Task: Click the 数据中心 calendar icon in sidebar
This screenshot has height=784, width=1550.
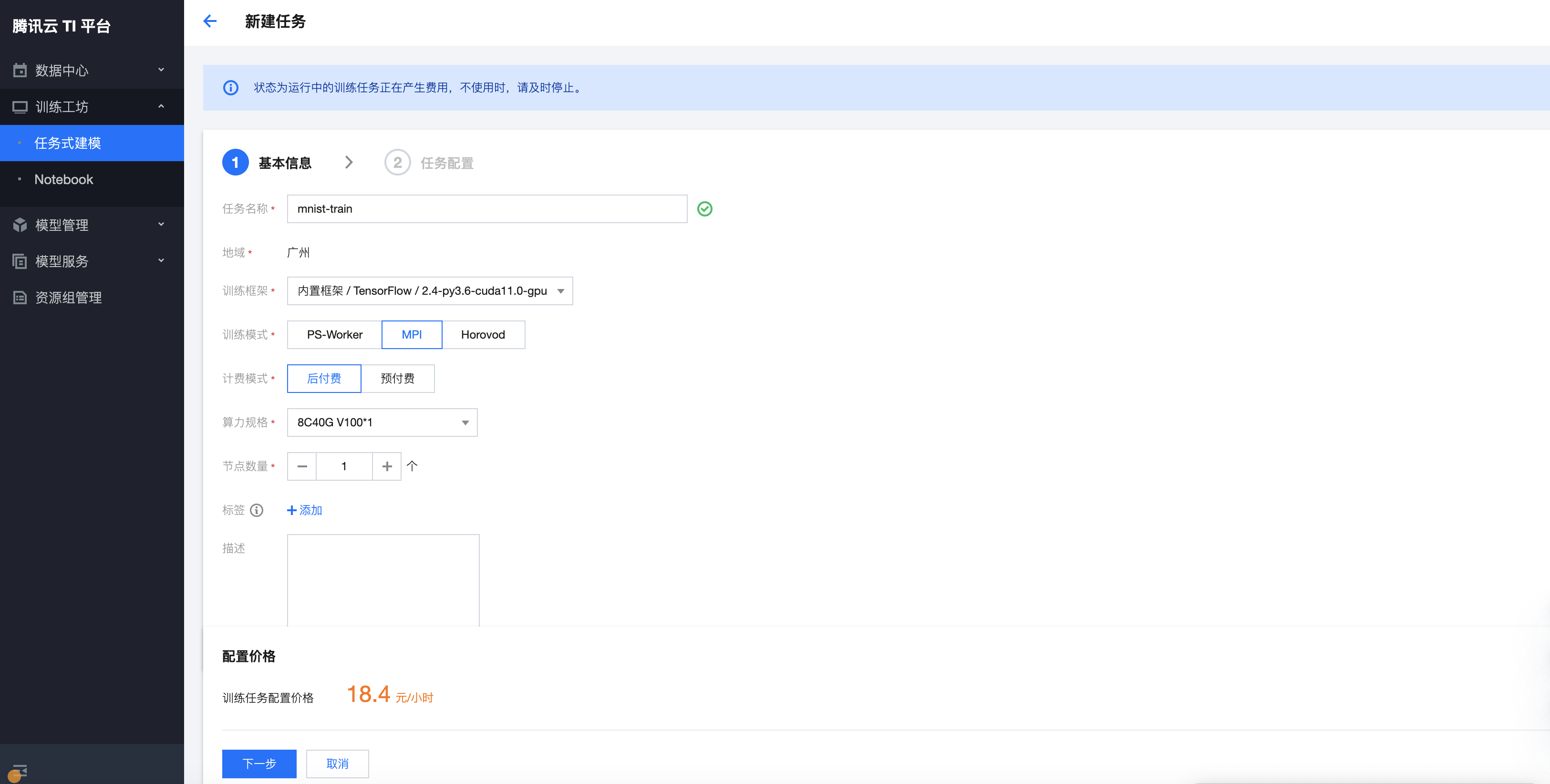Action: [20, 71]
